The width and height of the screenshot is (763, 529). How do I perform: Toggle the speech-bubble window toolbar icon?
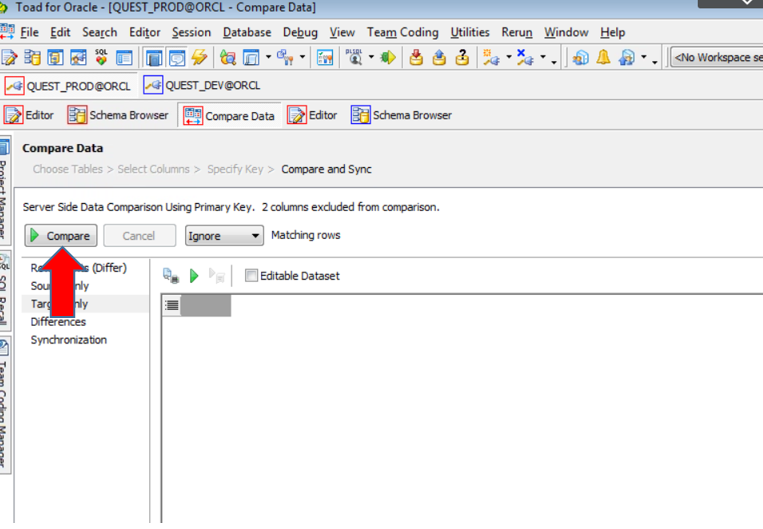[177, 57]
